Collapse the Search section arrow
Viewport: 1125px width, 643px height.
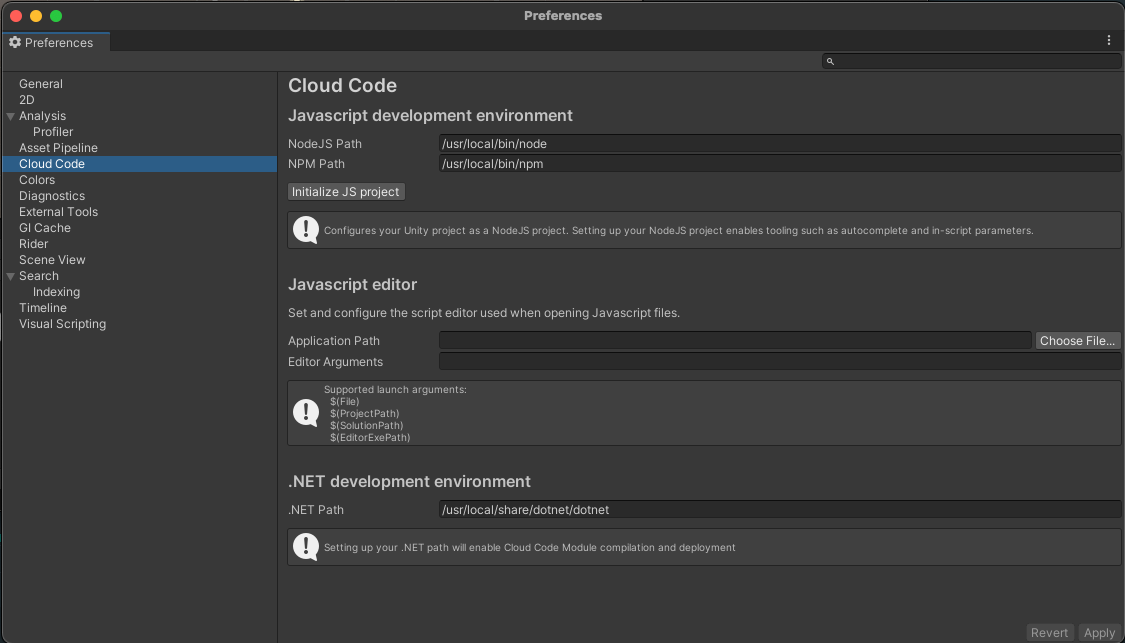click(10, 276)
